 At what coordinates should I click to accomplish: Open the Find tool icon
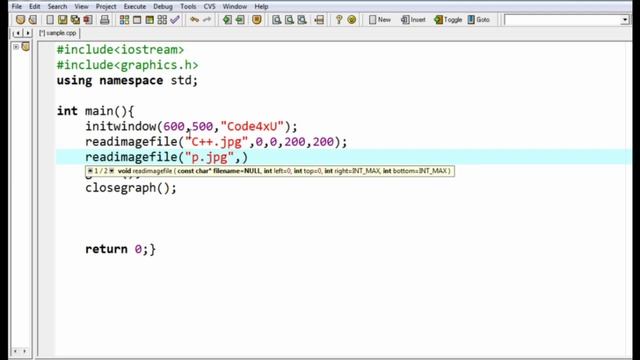point(277,20)
